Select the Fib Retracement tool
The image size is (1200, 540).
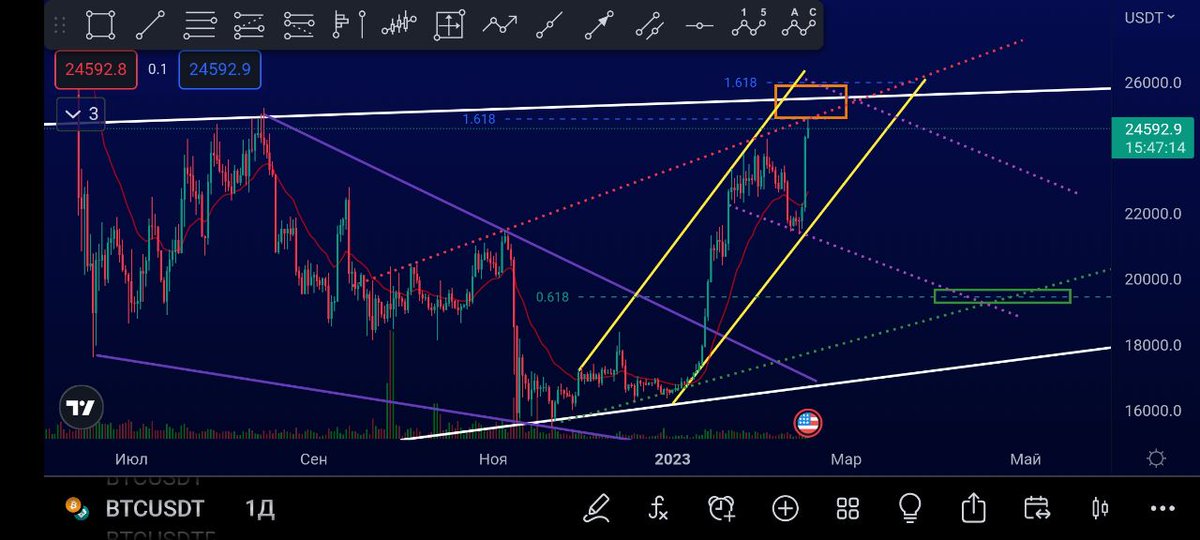click(x=200, y=24)
